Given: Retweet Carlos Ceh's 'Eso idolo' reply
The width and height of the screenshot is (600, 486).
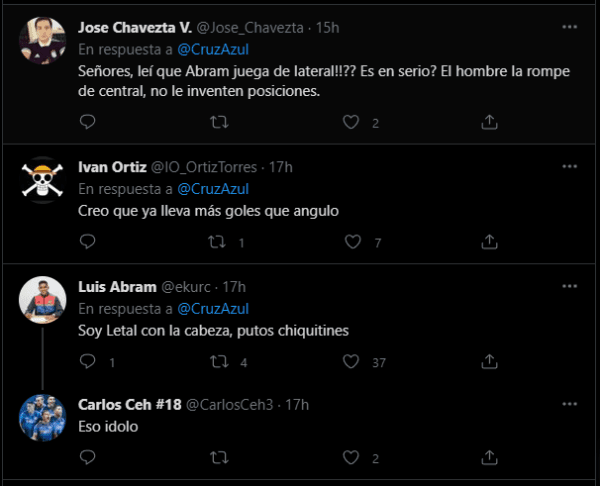Looking at the screenshot, I should click(x=219, y=458).
